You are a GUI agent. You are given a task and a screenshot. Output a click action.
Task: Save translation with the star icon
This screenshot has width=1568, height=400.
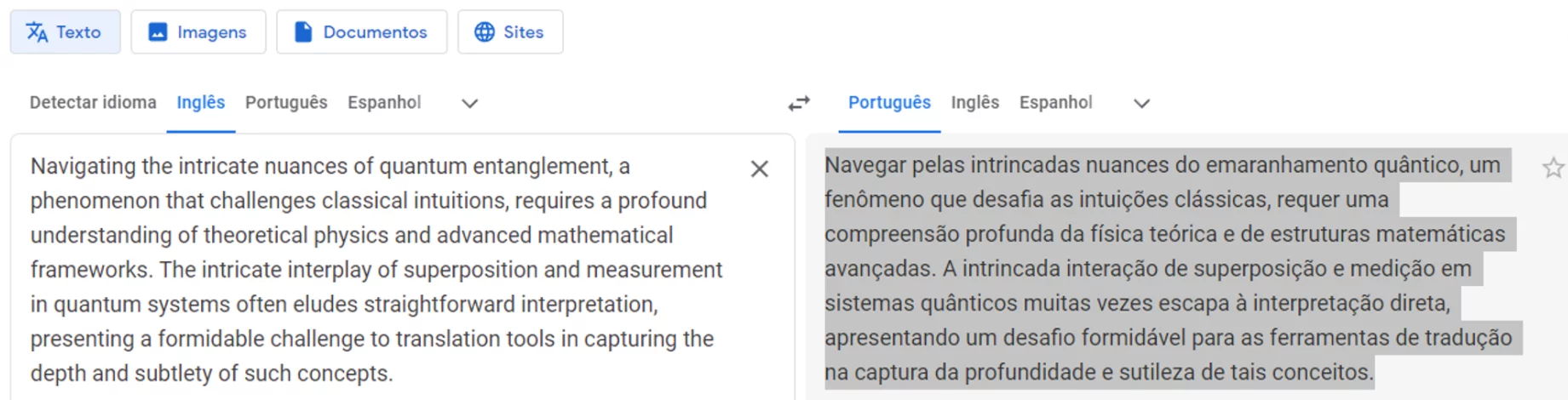tap(1553, 168)
